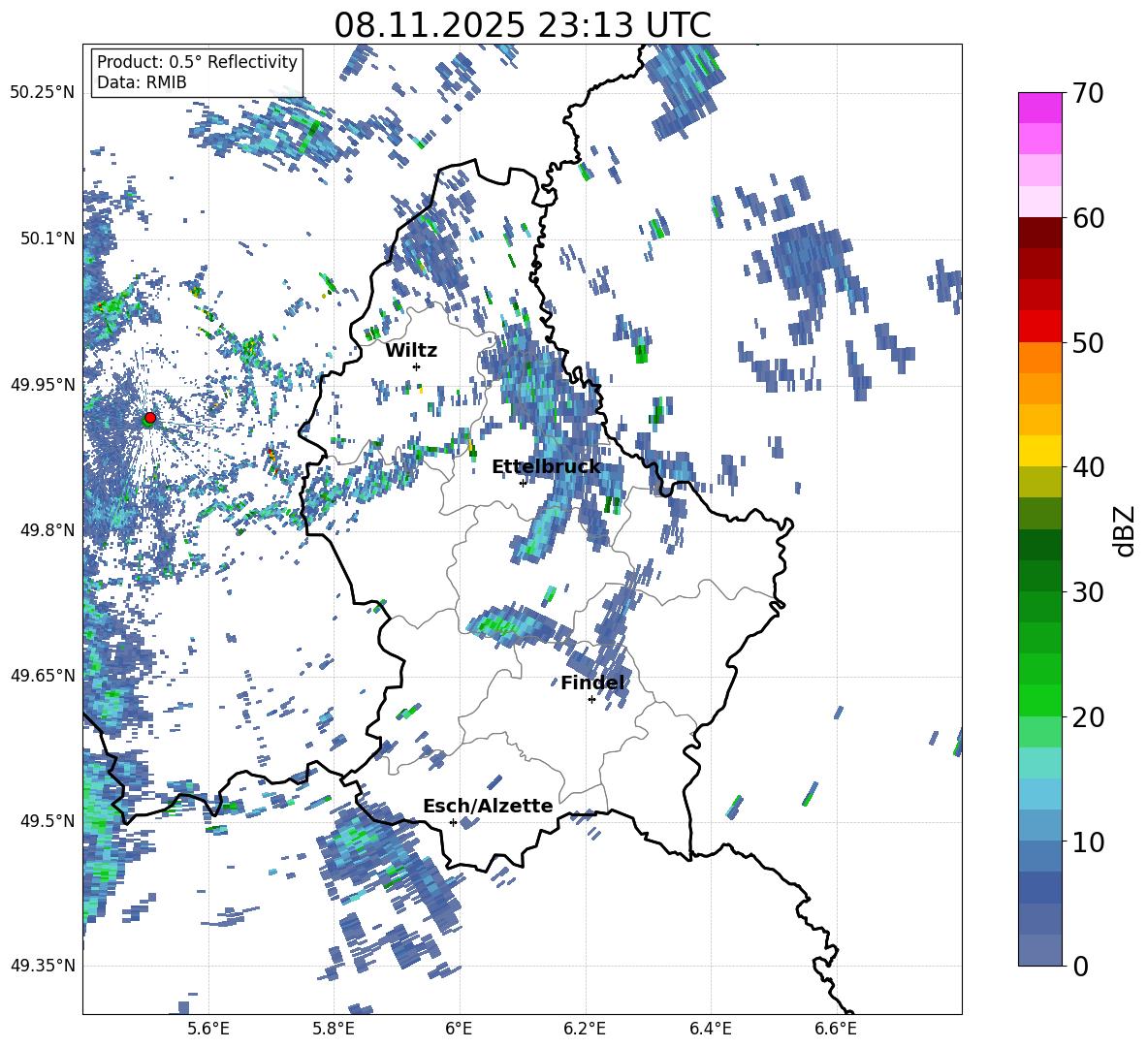Click the Findel cross marker
Image resolution: width=1148 pixels, height=1048 pixels.
[x=591, y=700]
